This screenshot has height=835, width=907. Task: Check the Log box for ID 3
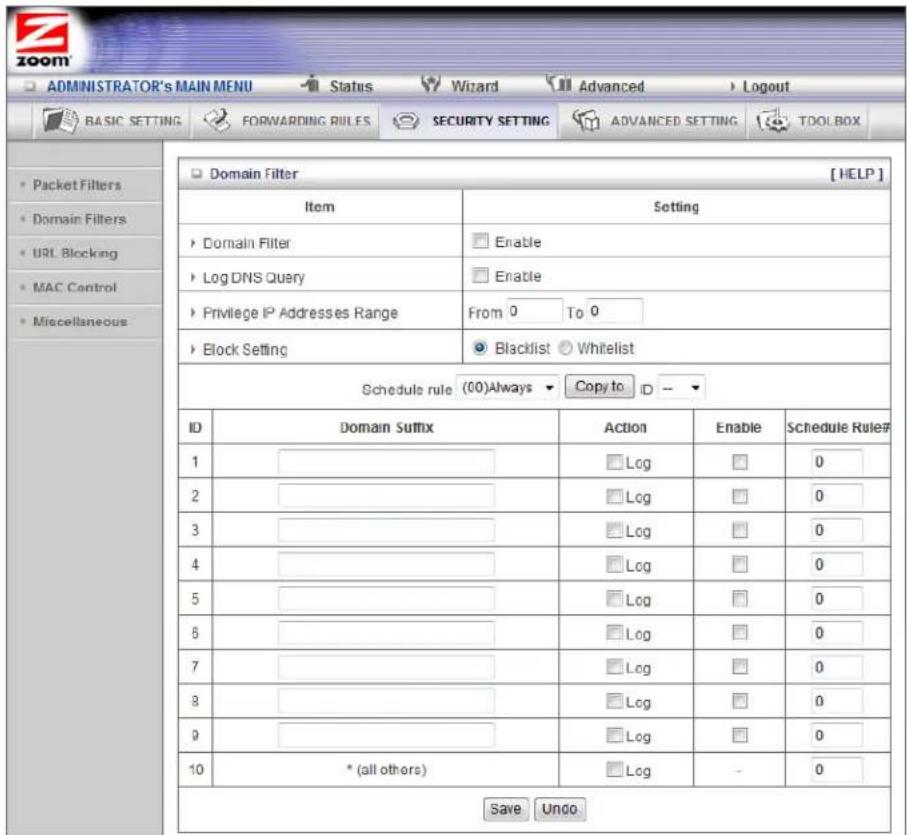click(614, 530)
